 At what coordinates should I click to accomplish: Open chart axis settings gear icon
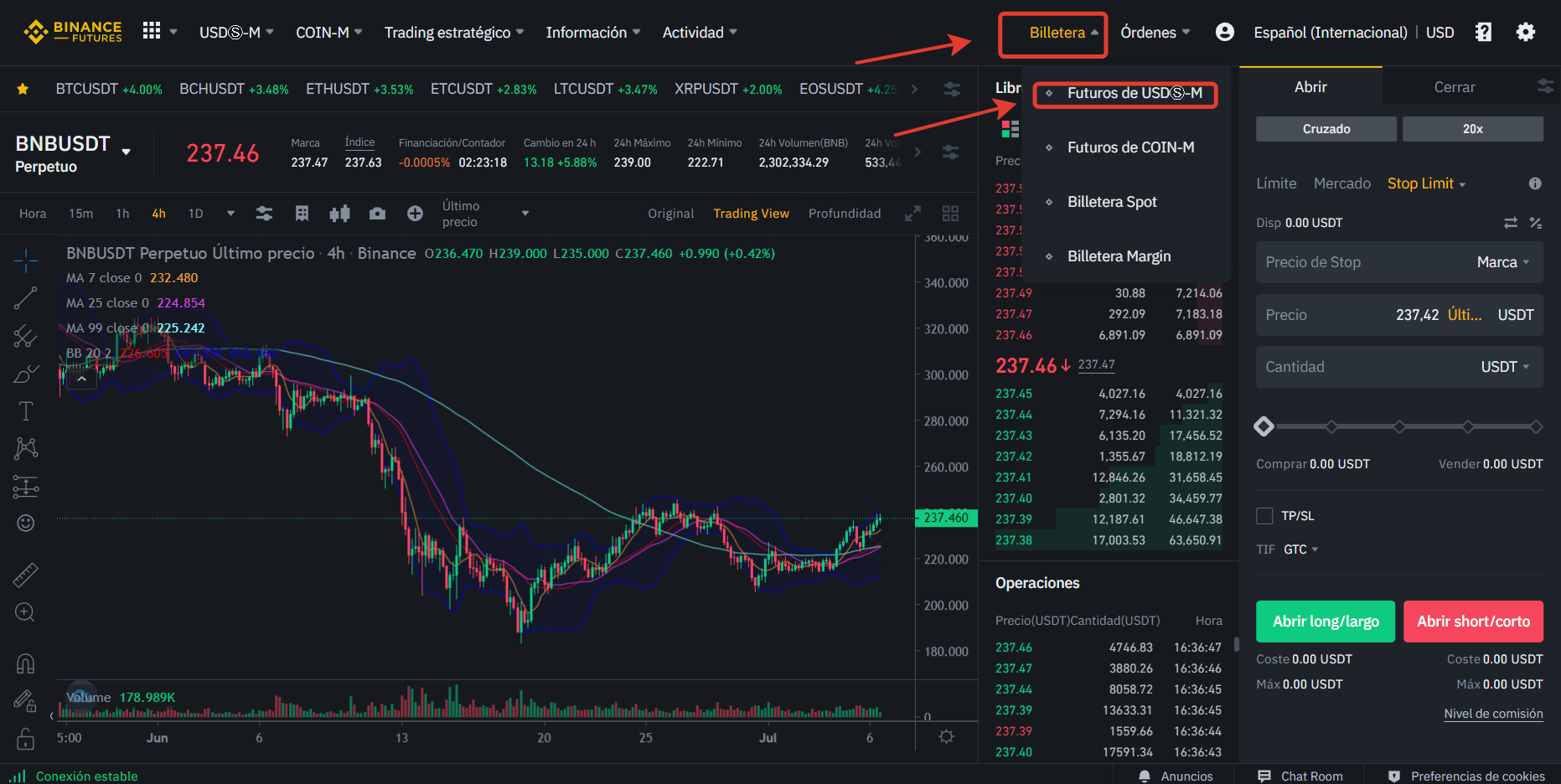pyautogui.click(x=947, y=737)
